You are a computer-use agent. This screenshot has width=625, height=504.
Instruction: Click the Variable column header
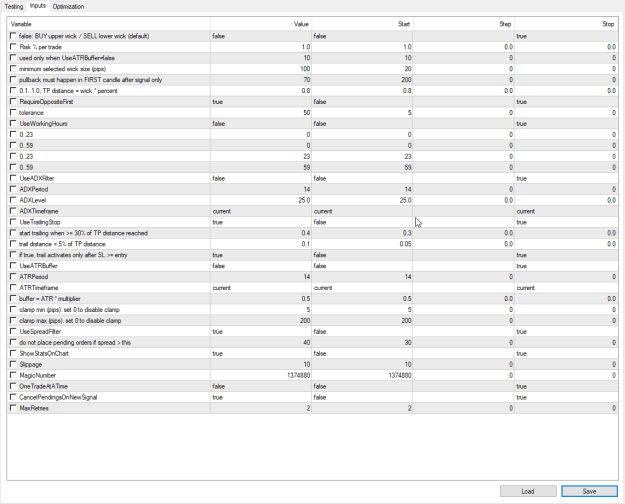[x=109, y=24]
